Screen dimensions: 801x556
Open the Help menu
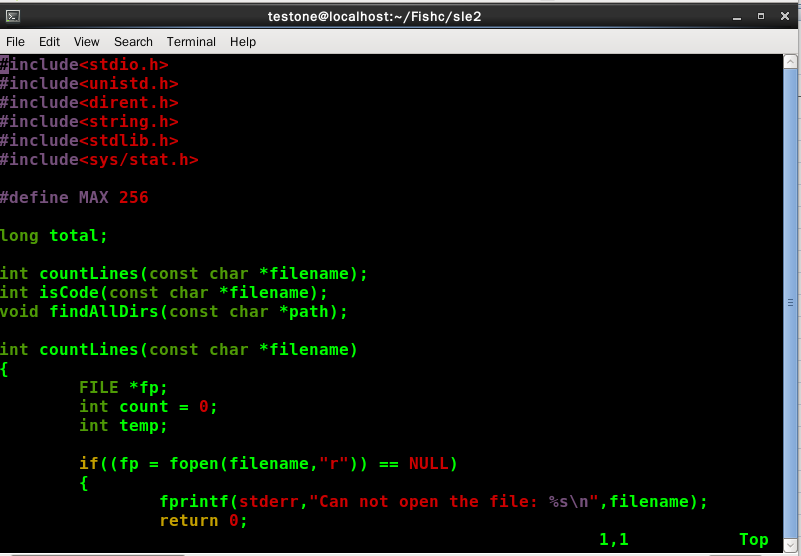243,42
